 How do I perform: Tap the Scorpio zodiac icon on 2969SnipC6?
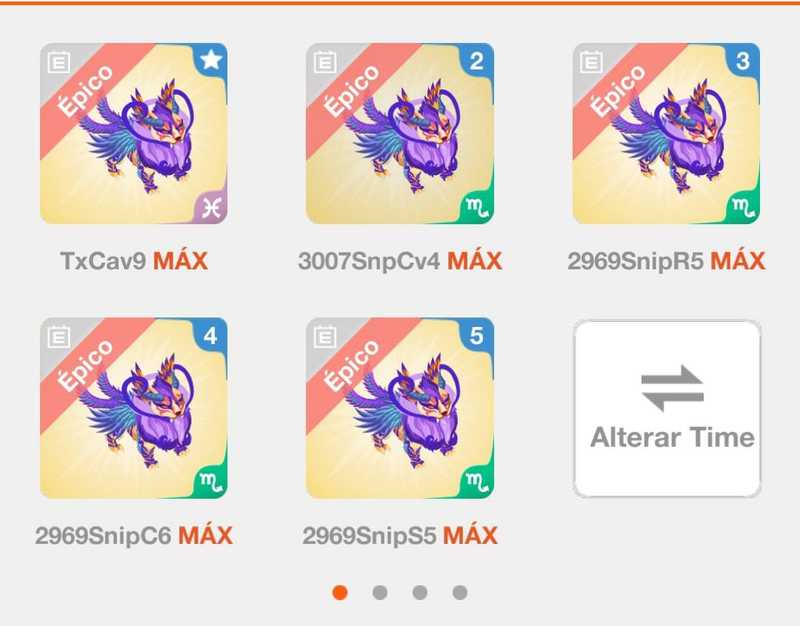(x=211, y=482)
